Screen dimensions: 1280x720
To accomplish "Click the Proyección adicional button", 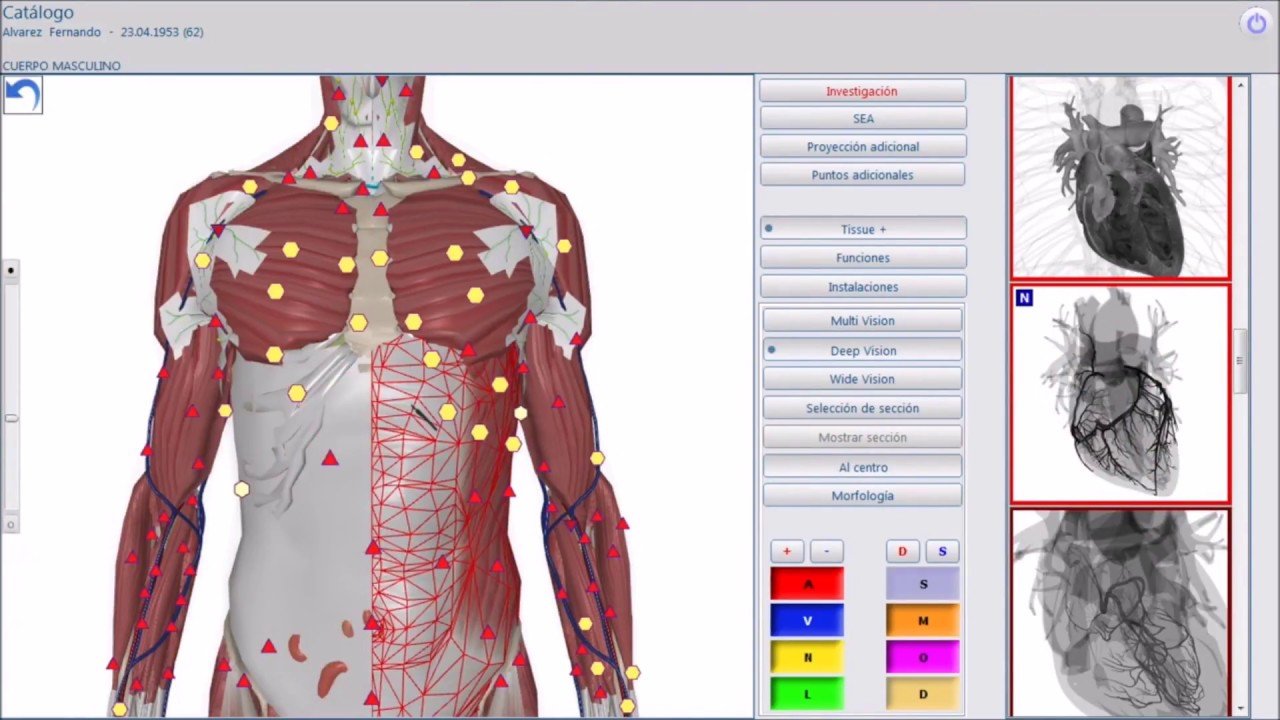I will tap(862, 147).
